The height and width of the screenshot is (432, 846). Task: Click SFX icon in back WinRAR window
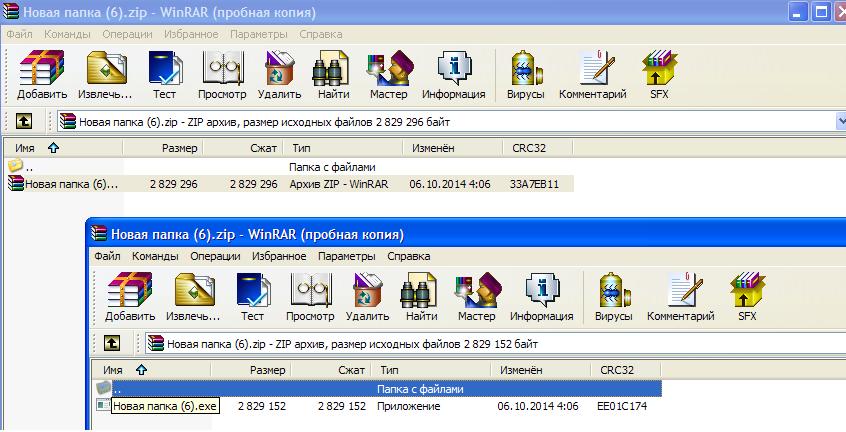pos(659,74)
